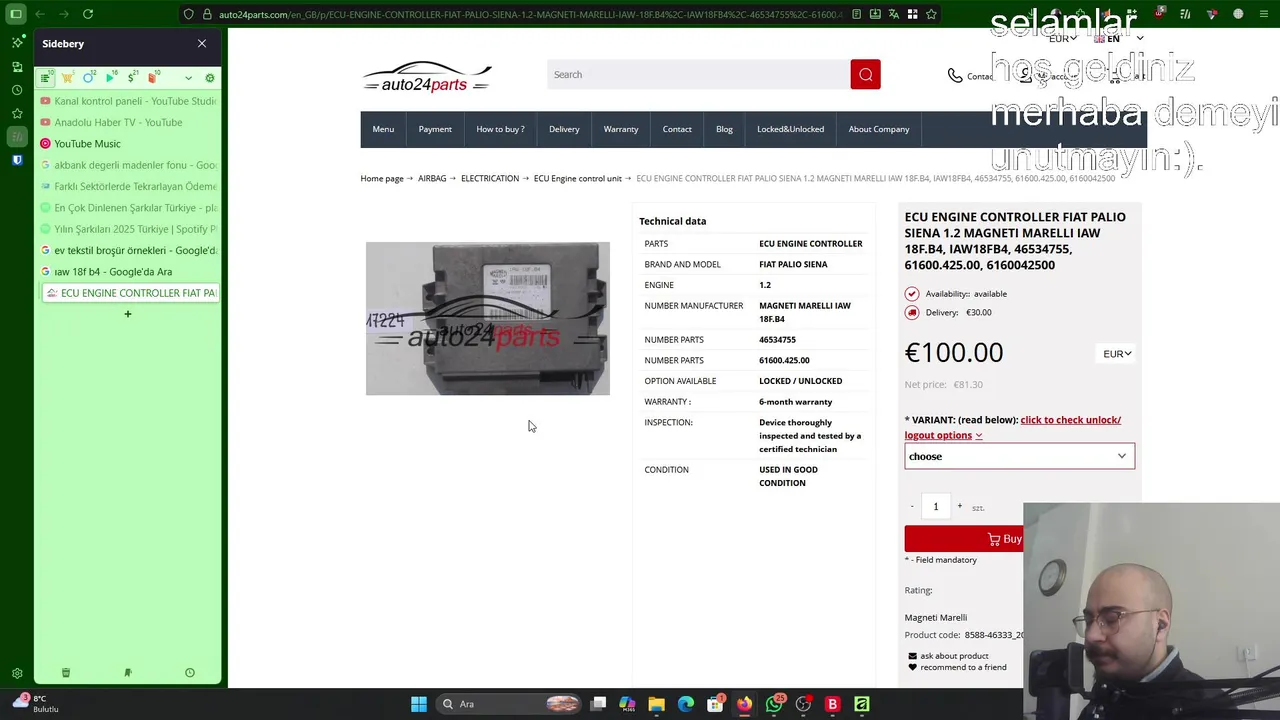Click to check unlock/logout options link
The width and height of the screenshot is (1280, 720).
1013,427
